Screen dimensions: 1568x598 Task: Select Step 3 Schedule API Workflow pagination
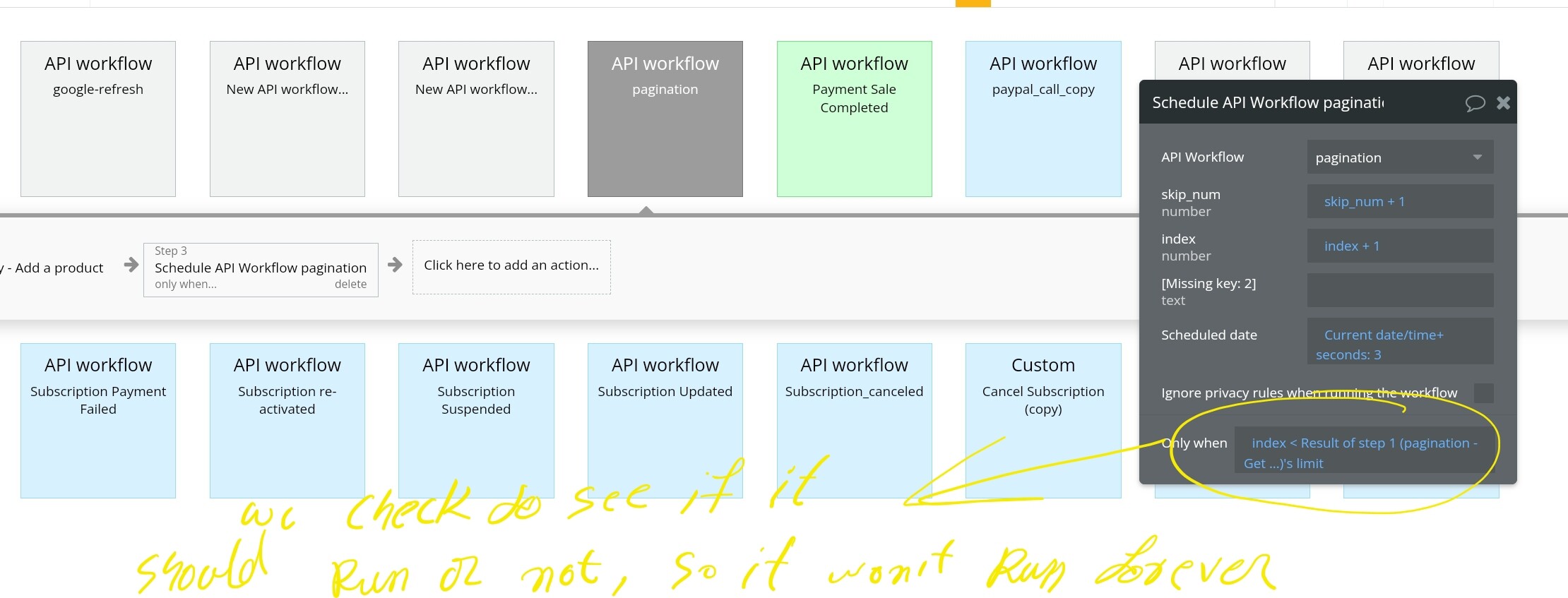[x=261, y=268]
